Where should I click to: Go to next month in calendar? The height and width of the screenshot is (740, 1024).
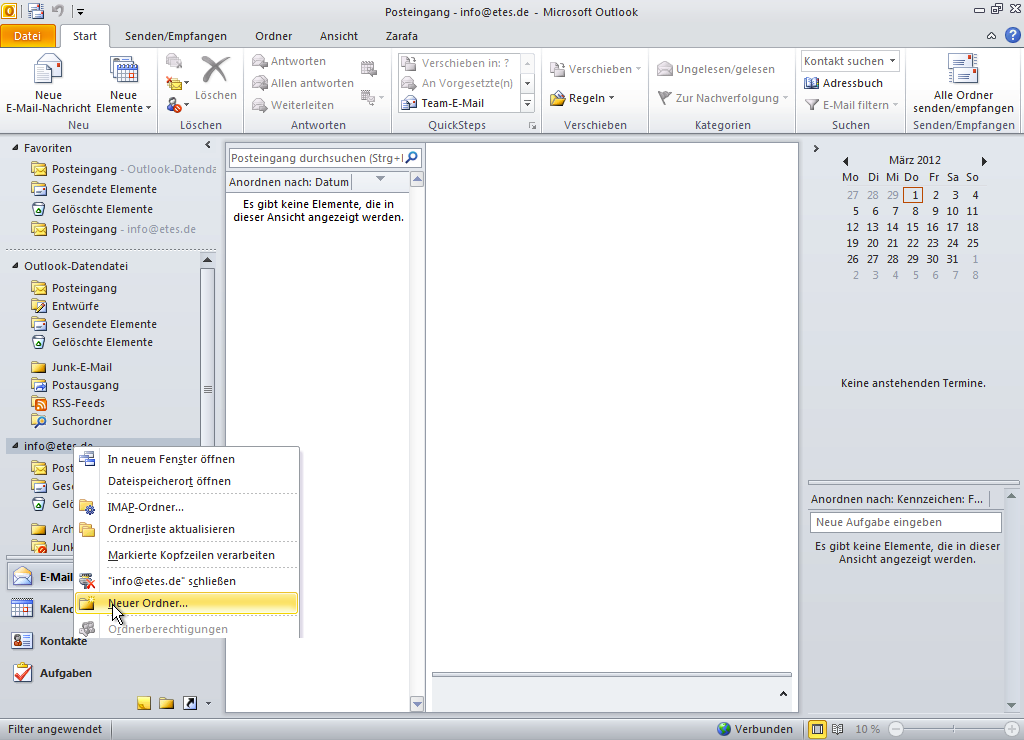[984, 161]
